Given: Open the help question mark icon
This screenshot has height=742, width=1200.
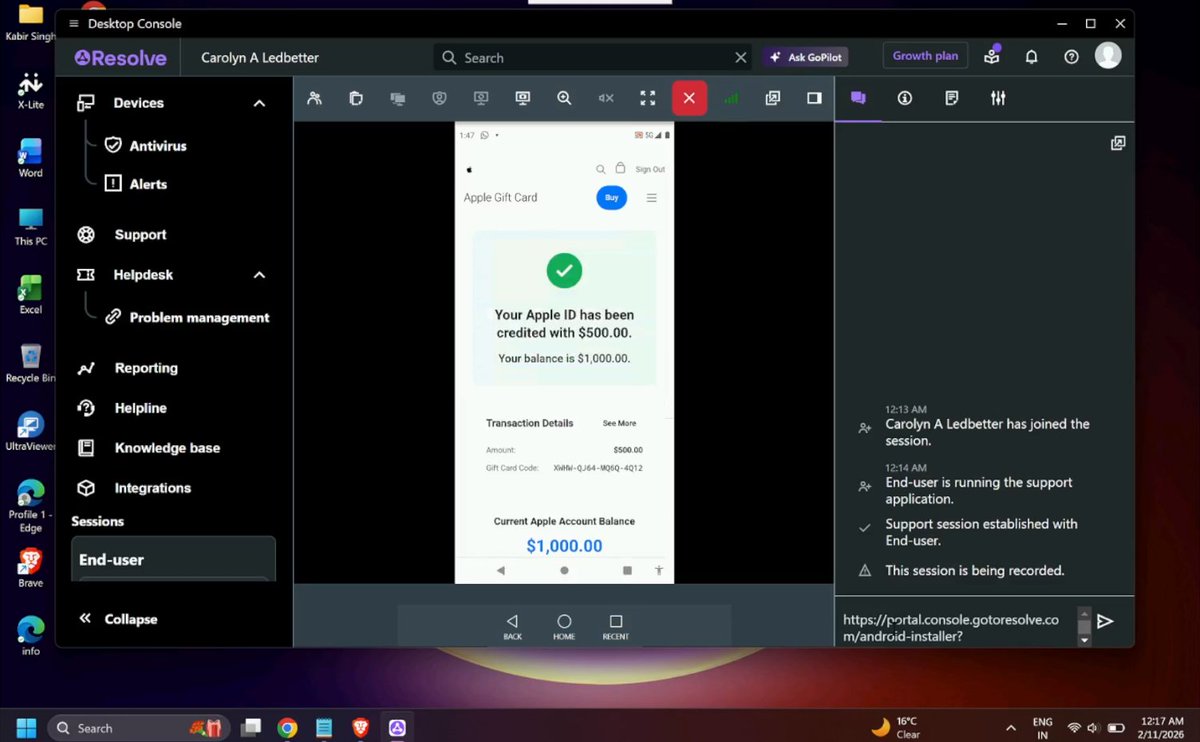Looking at the screenshot, I should pos(1071,57).
